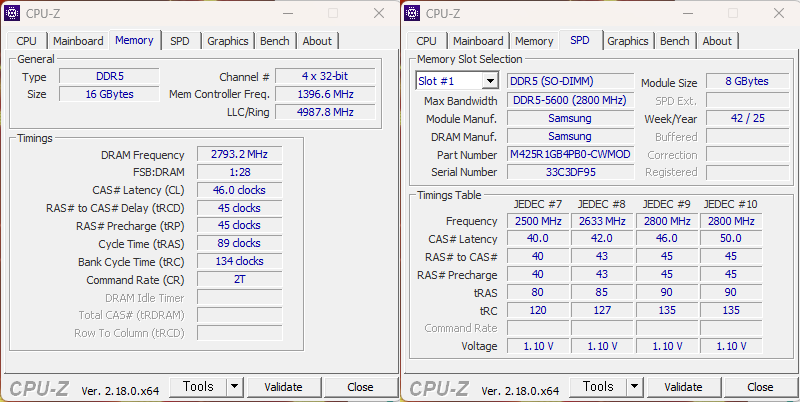
Task: Click the DDR5 (SO-DIMM) module type field
Action: click(570, 81)
